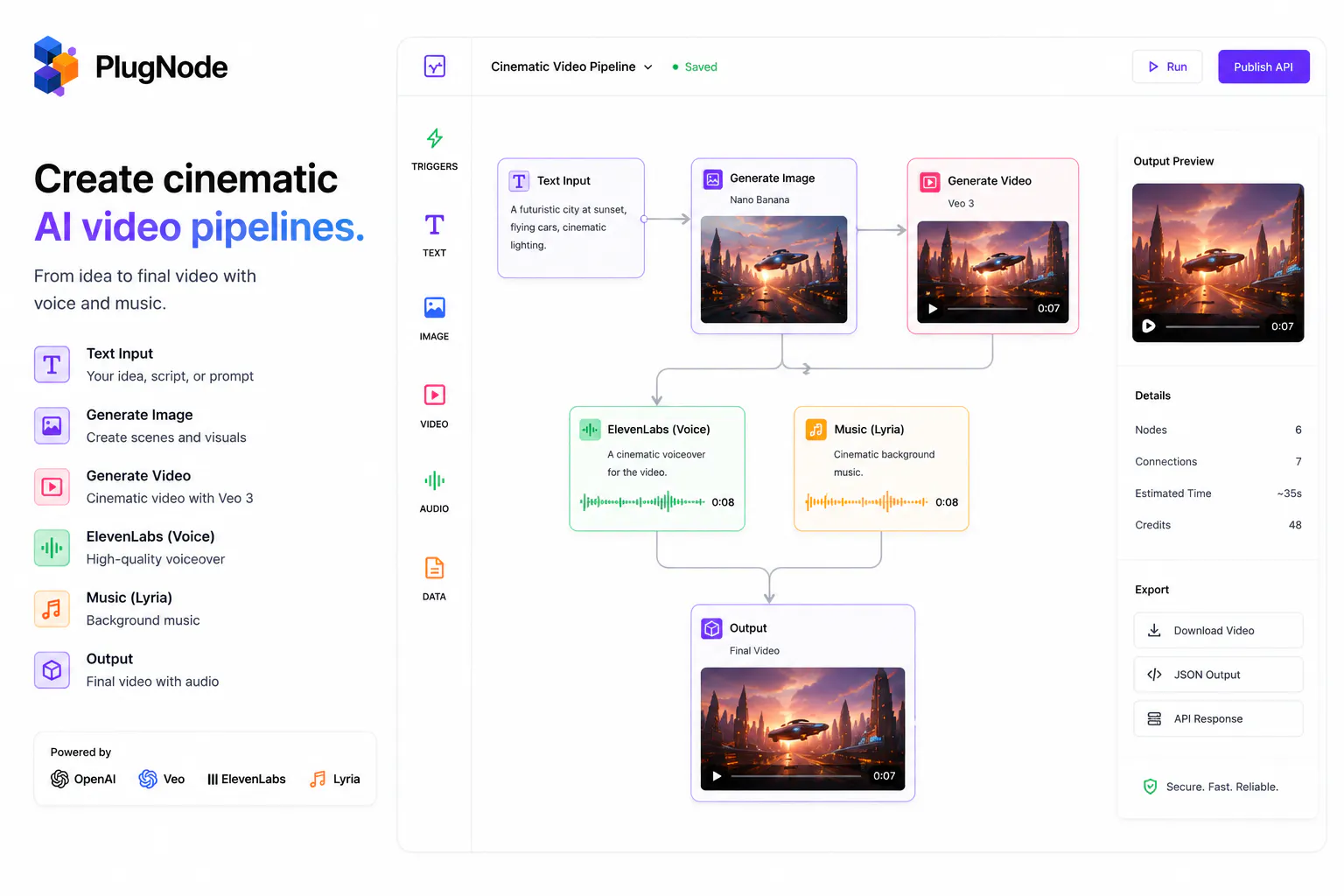The image size is (1344, 896).
Task: Open the pipeline editor icon in the top-left sidebar
Action: pos(435,66)
